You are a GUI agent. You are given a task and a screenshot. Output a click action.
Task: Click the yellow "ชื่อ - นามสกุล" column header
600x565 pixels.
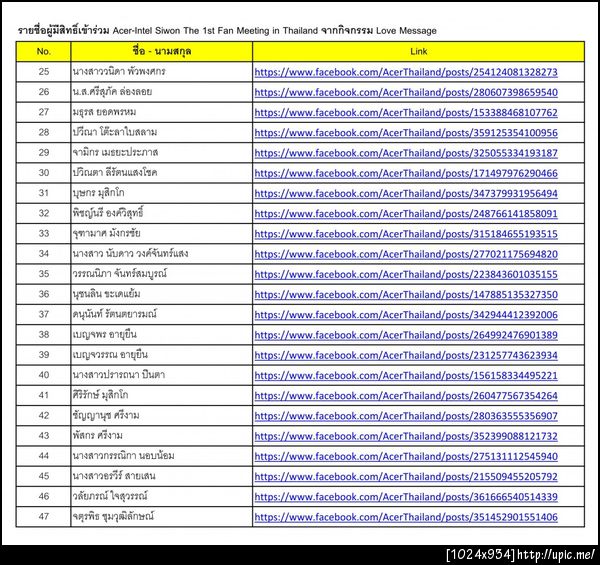click(161, 52)
